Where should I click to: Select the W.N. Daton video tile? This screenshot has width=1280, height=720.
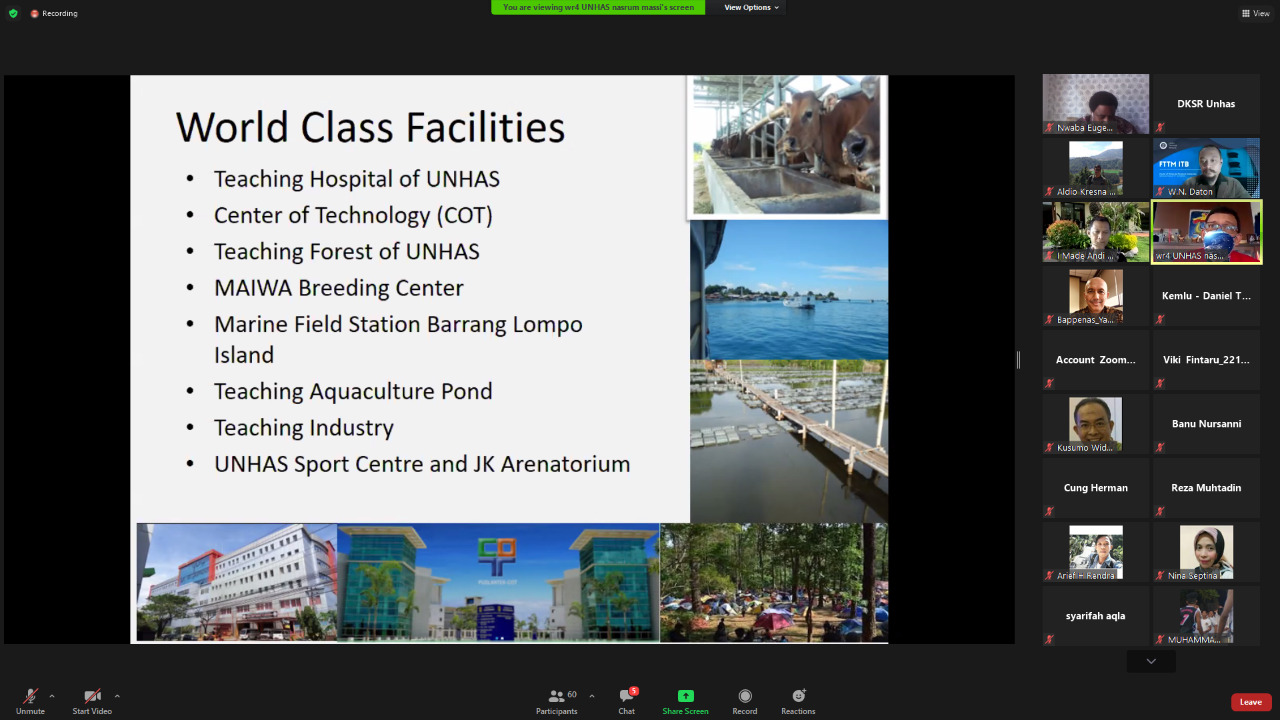click(x=1206, y=168)
